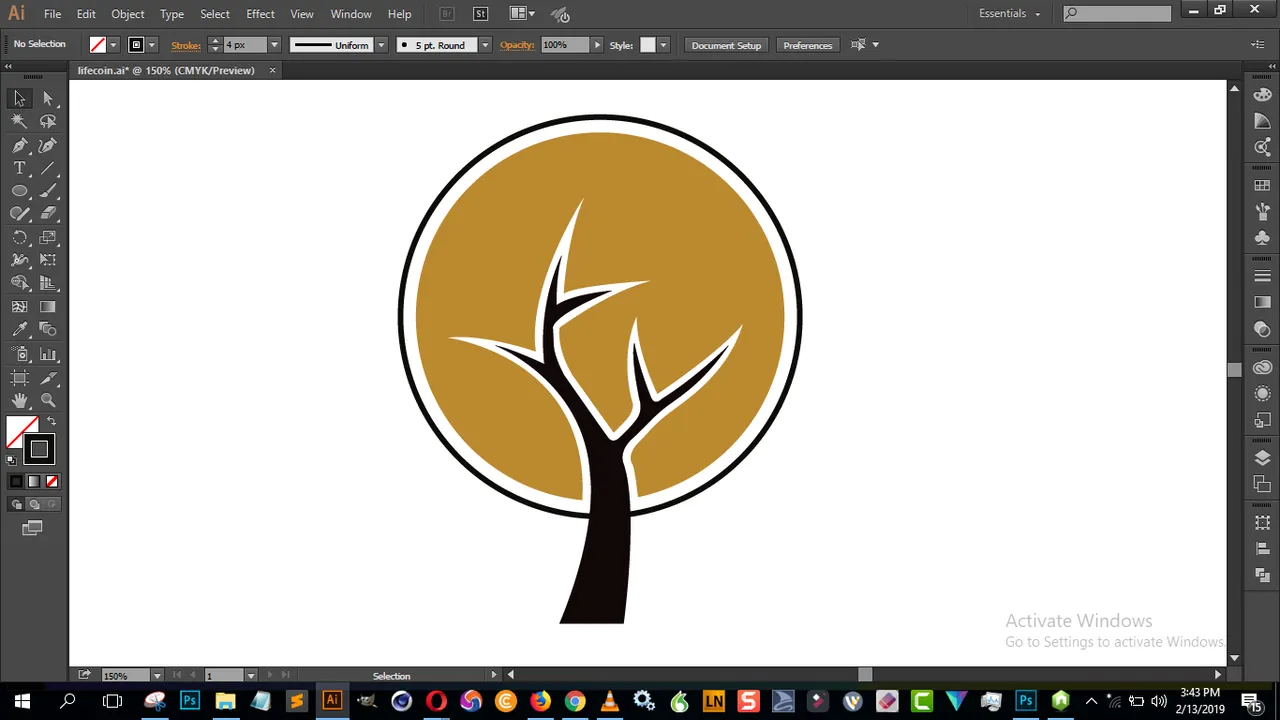1280x720 pixels.
Task: Open the Essentials workspace switcher
Action: [1010, 14]
